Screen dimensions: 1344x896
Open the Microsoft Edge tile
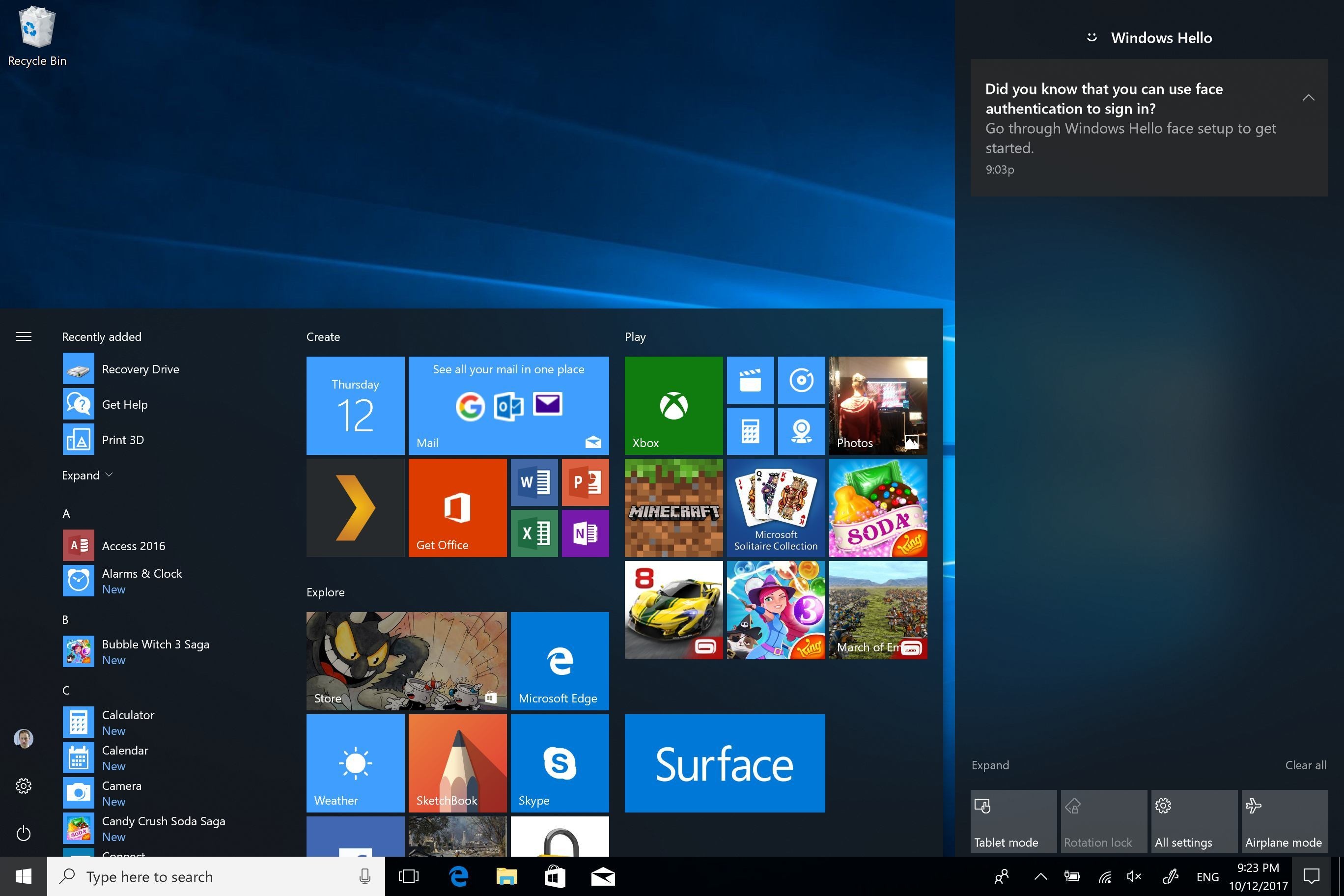click(560, 661)
